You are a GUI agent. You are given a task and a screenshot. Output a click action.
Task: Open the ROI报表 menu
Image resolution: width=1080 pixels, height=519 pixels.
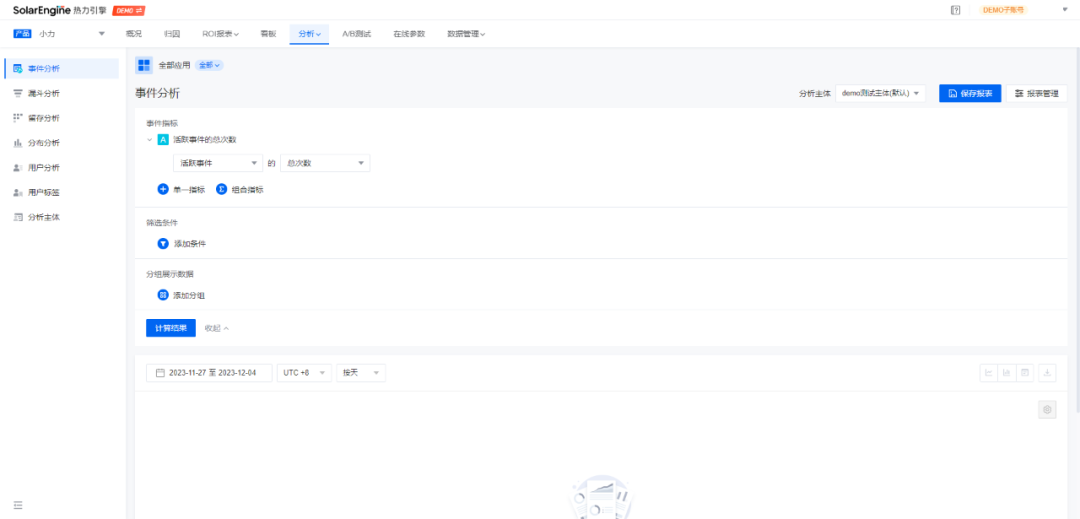(x=220, y=34)
